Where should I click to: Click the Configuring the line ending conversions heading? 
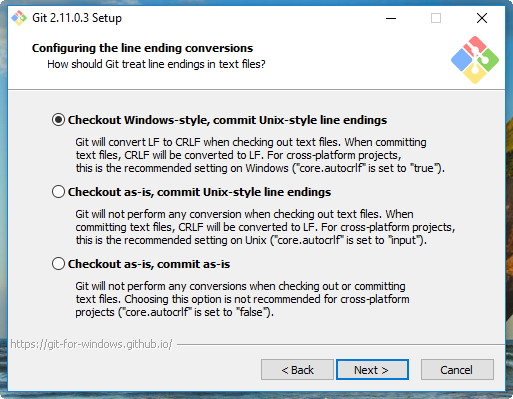pos(142,48)
